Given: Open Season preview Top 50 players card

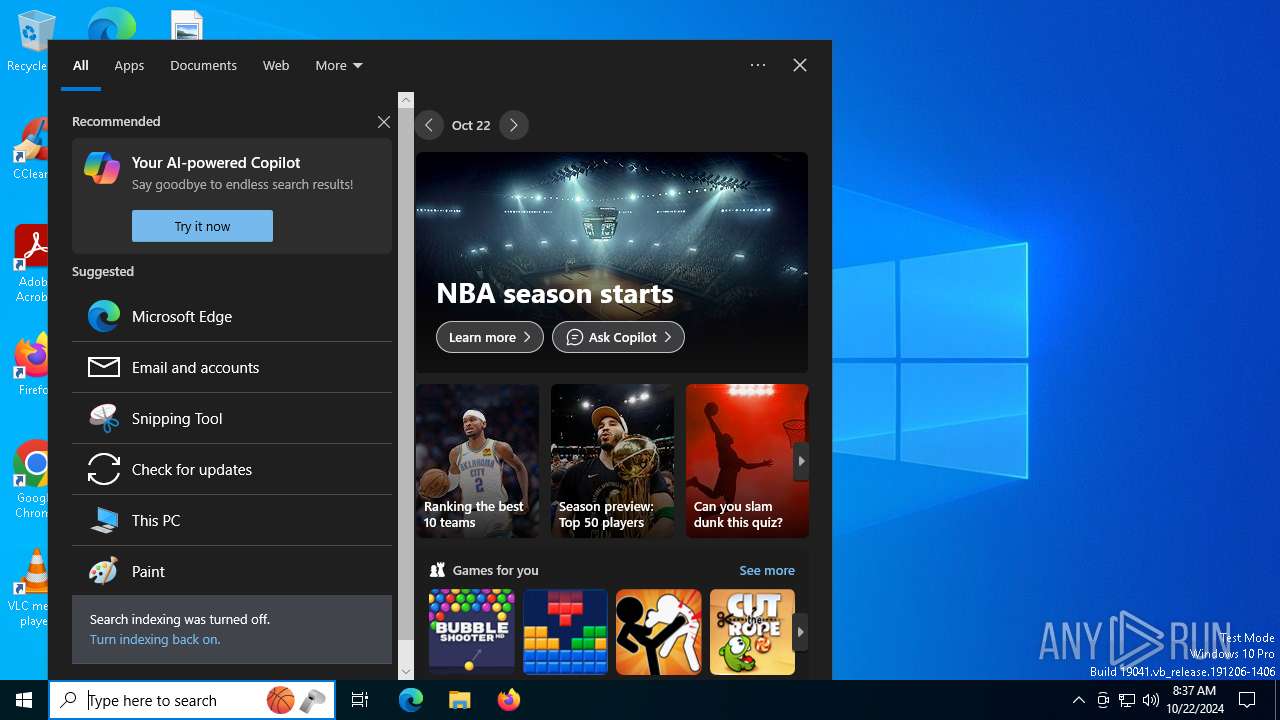Looking at the screenshot, I should [x=612, y=461].
